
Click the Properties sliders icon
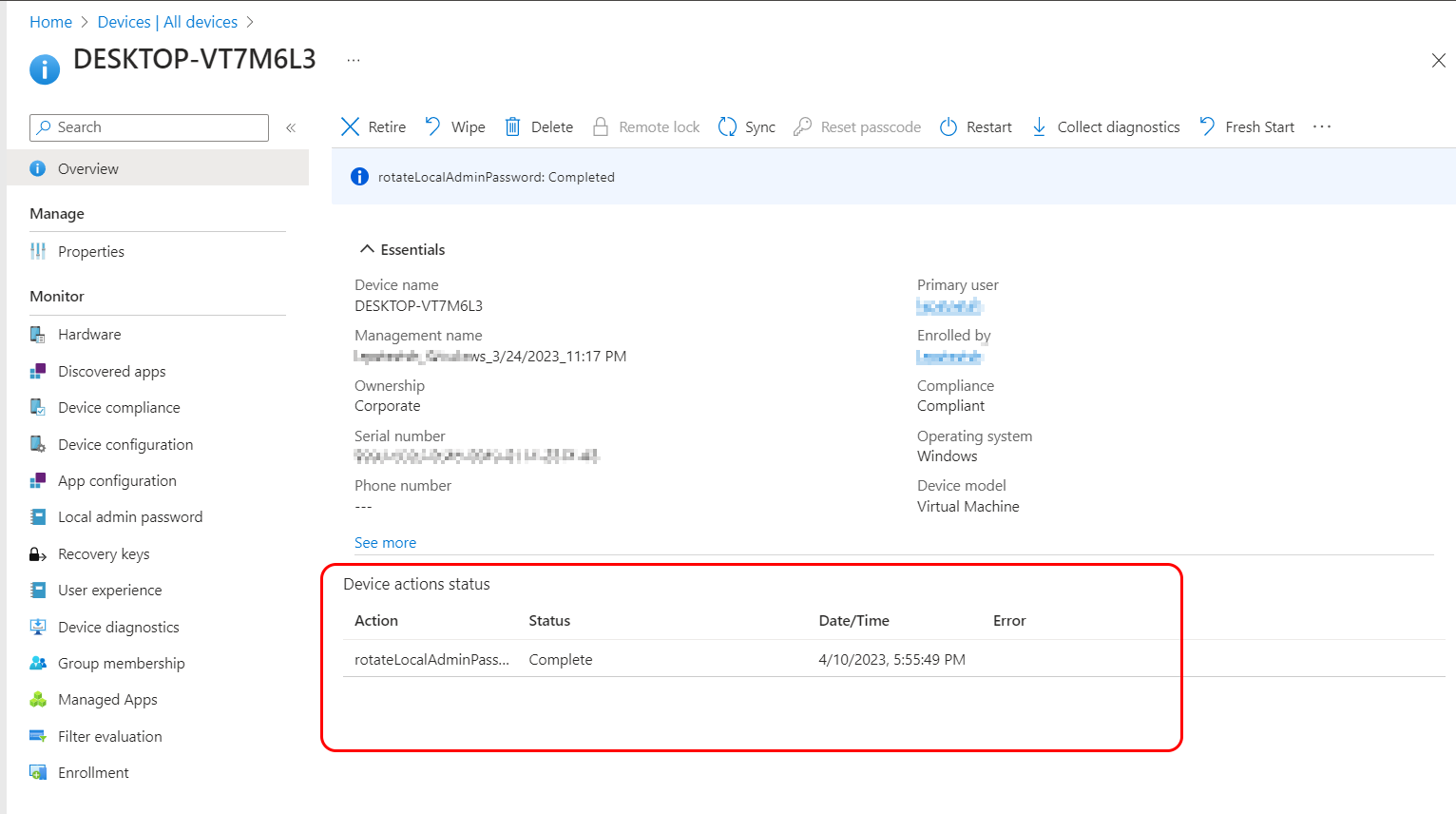pos(38,251)
